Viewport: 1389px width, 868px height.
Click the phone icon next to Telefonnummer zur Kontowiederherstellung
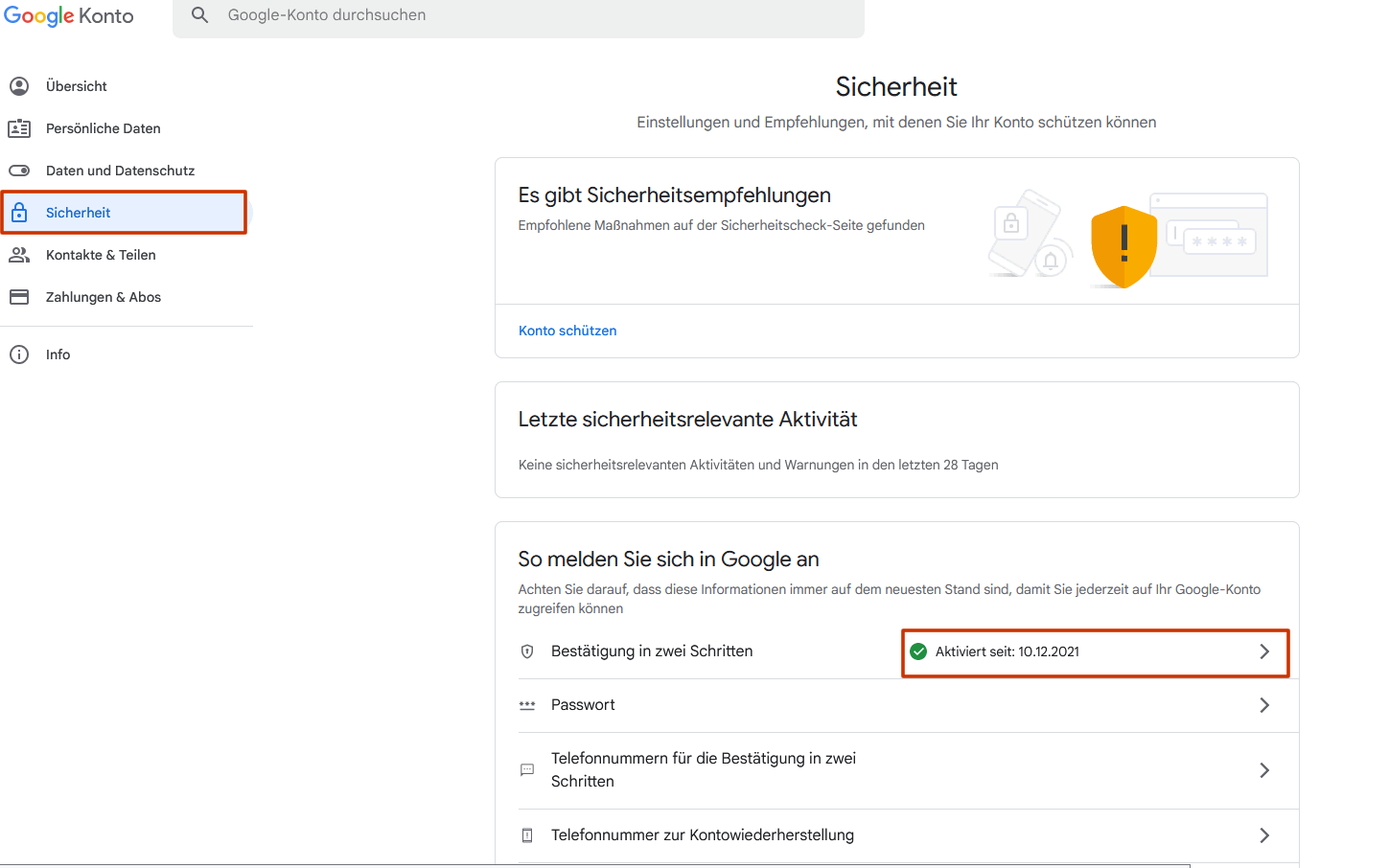click(527, 835)
